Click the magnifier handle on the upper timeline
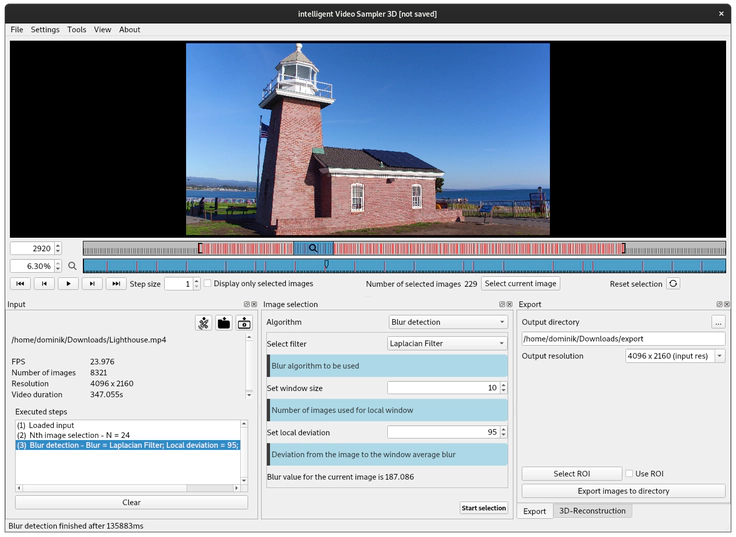 (x=313, y=248)
